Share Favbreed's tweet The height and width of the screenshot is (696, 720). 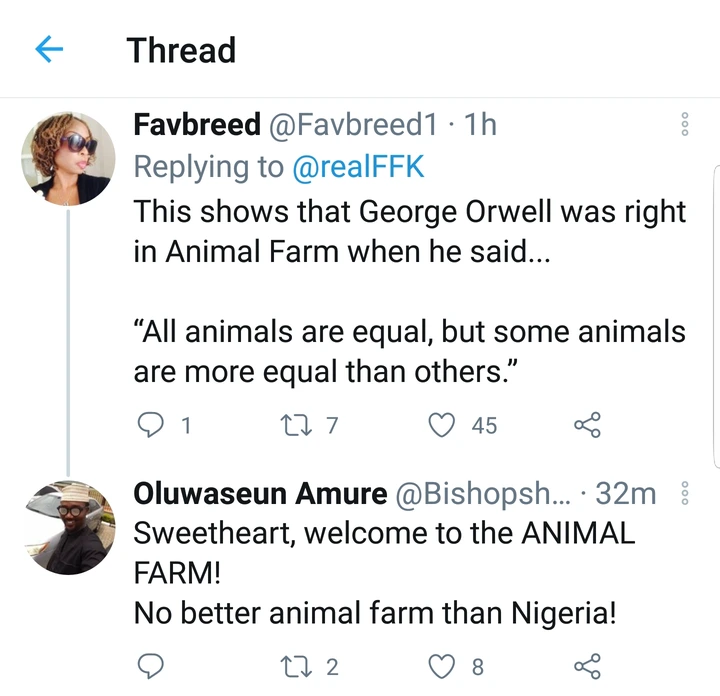coord(588,426)
